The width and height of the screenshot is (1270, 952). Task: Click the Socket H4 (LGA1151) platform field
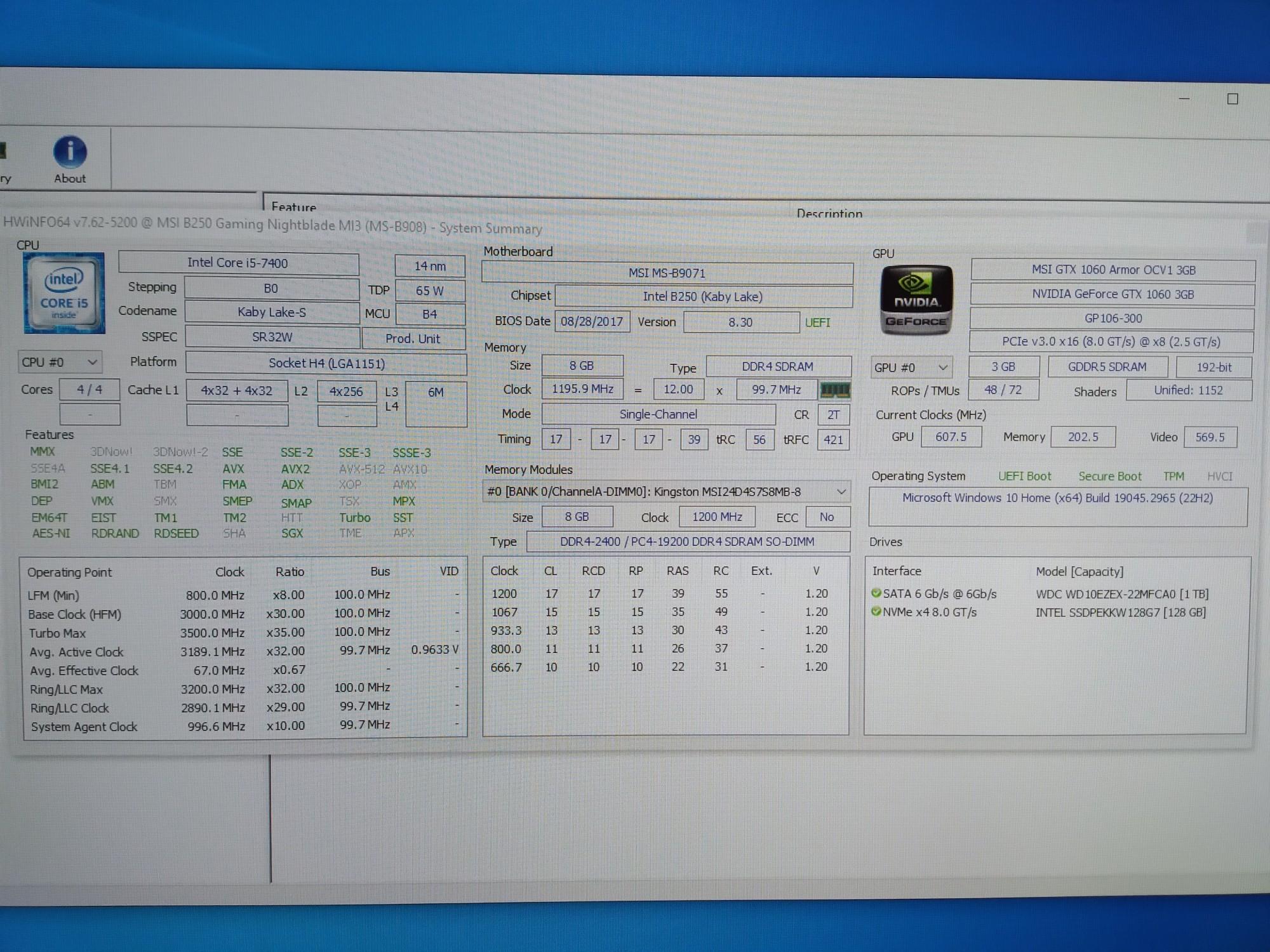point(326,364)
